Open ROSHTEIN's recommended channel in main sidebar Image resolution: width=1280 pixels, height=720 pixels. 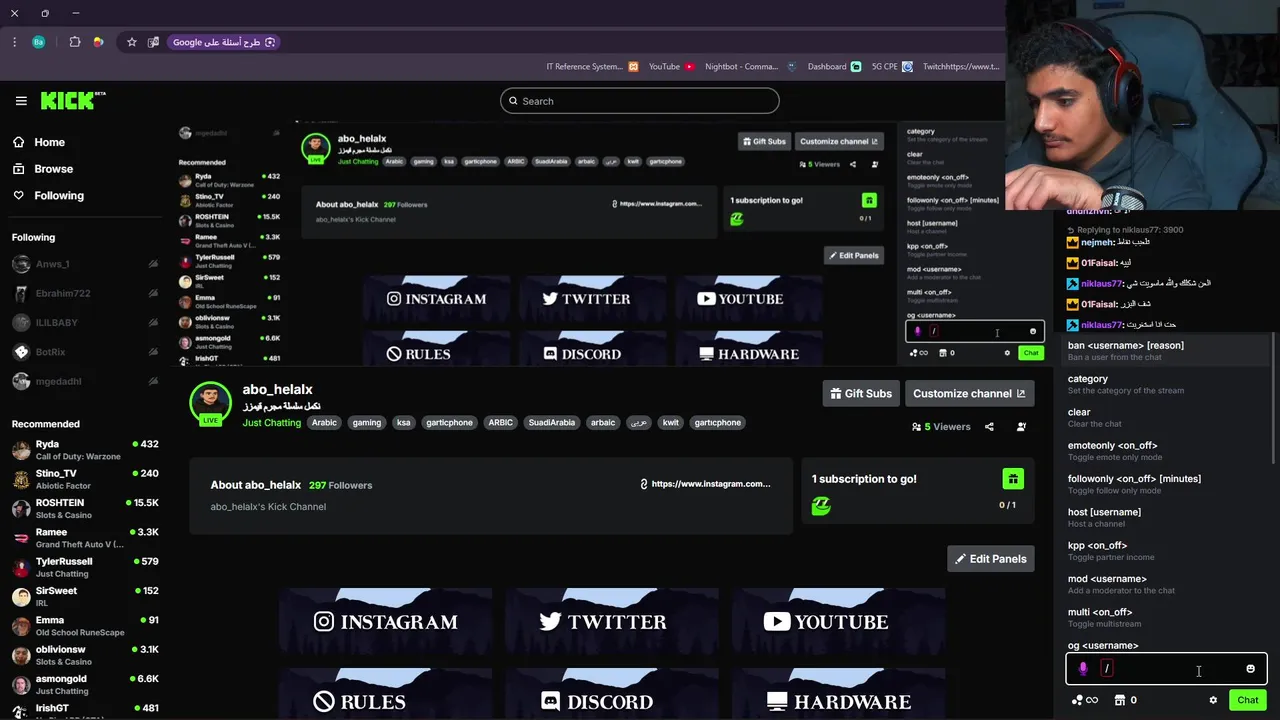click(85, 508)
